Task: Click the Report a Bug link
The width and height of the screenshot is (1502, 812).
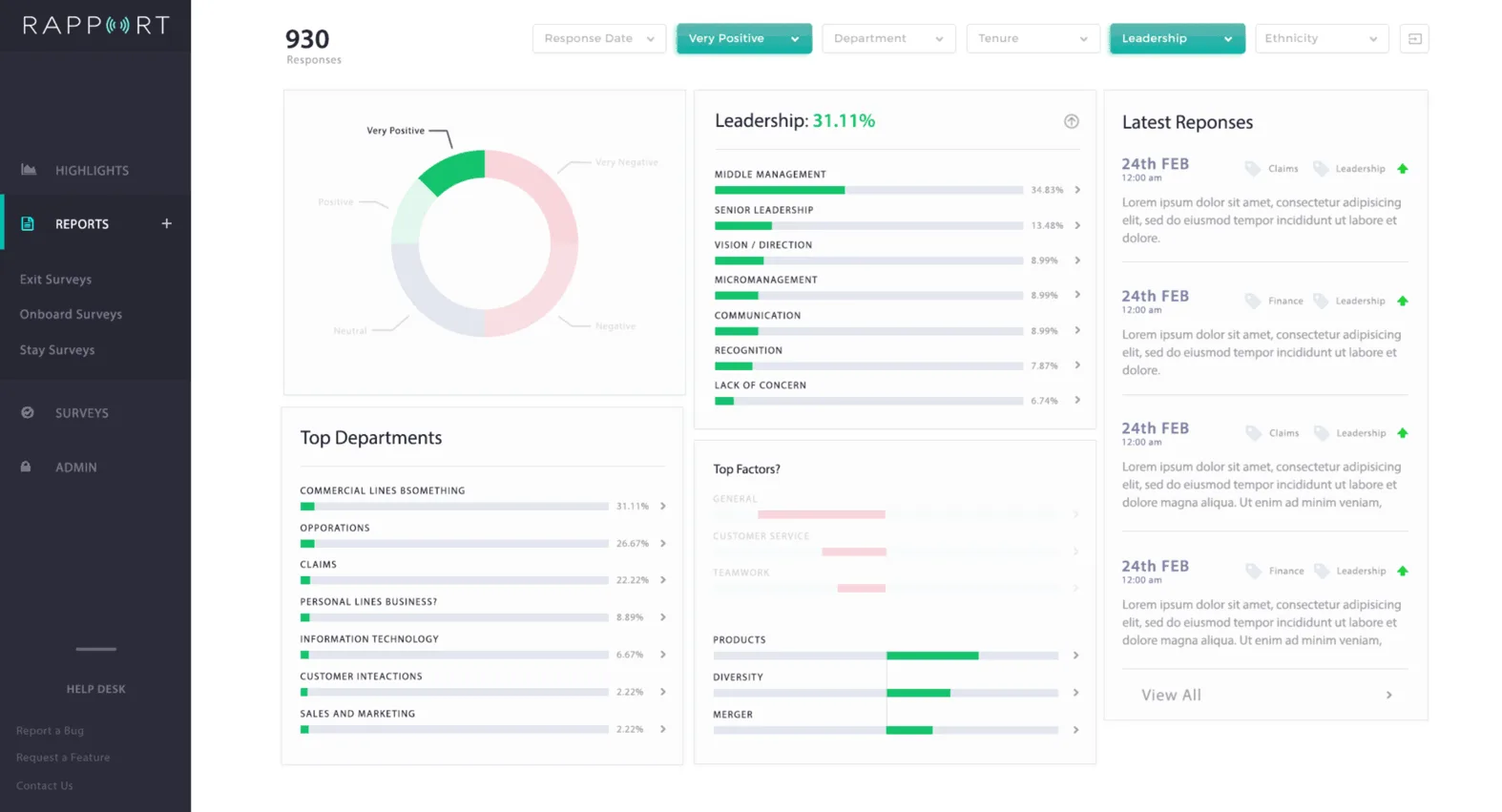Action: [50, 731]
